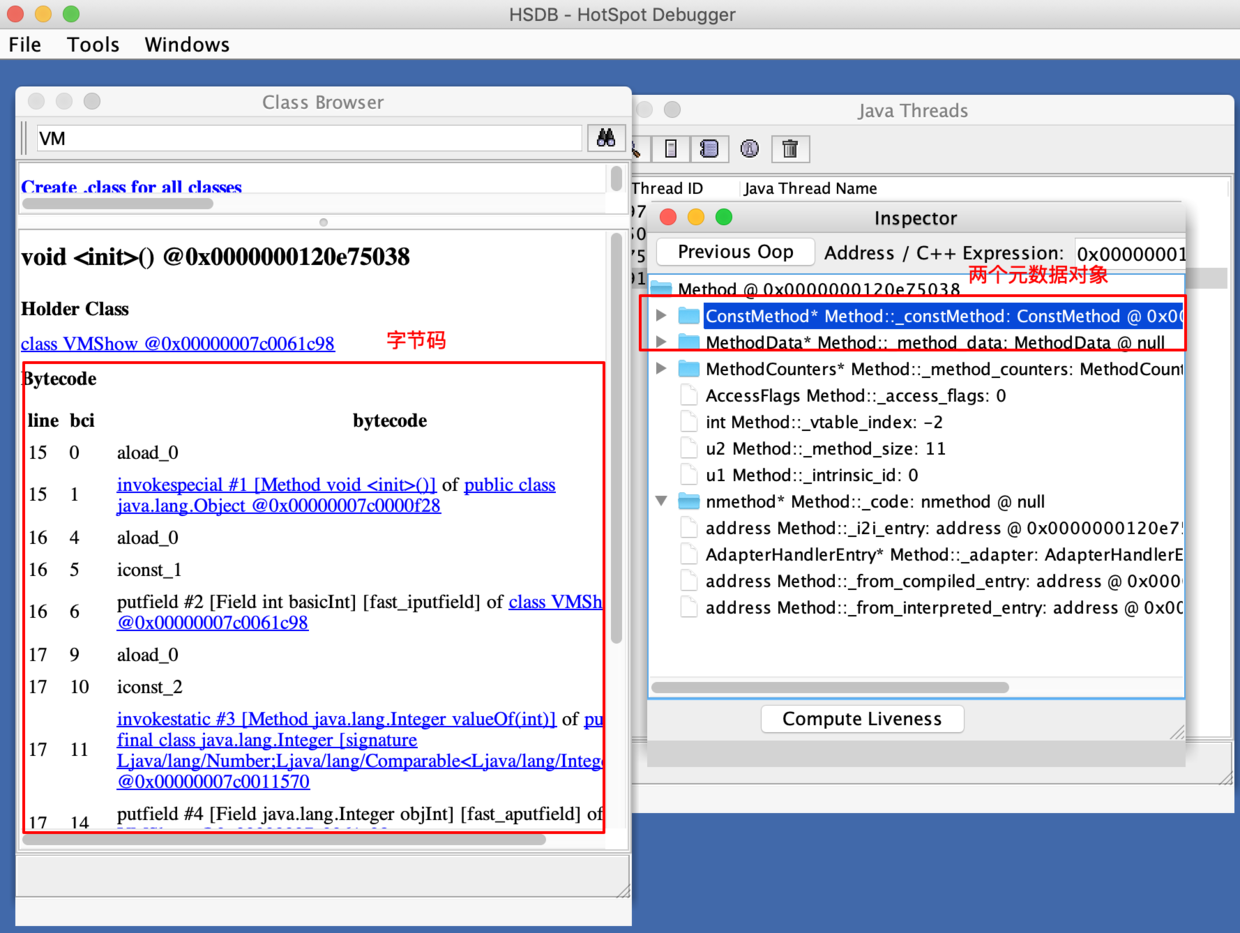Collapse the nmethod* Method::_code node
Viewport: 1240px width, 933px height.
pos(662,501)
